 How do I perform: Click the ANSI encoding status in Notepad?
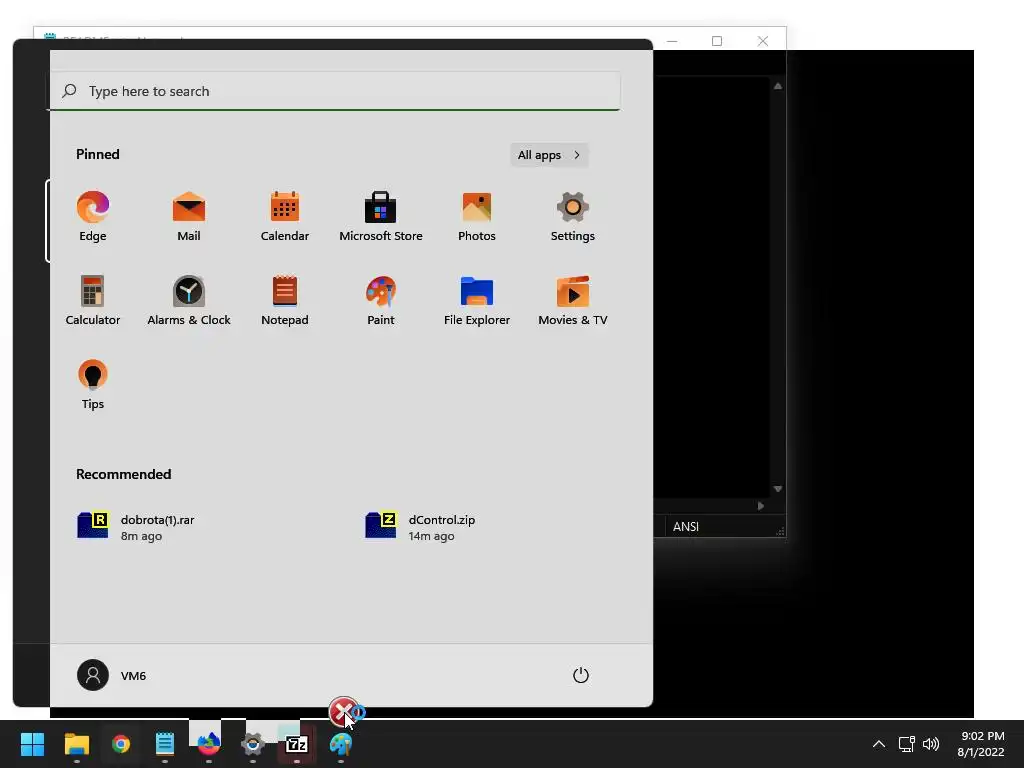pos(686,526)
